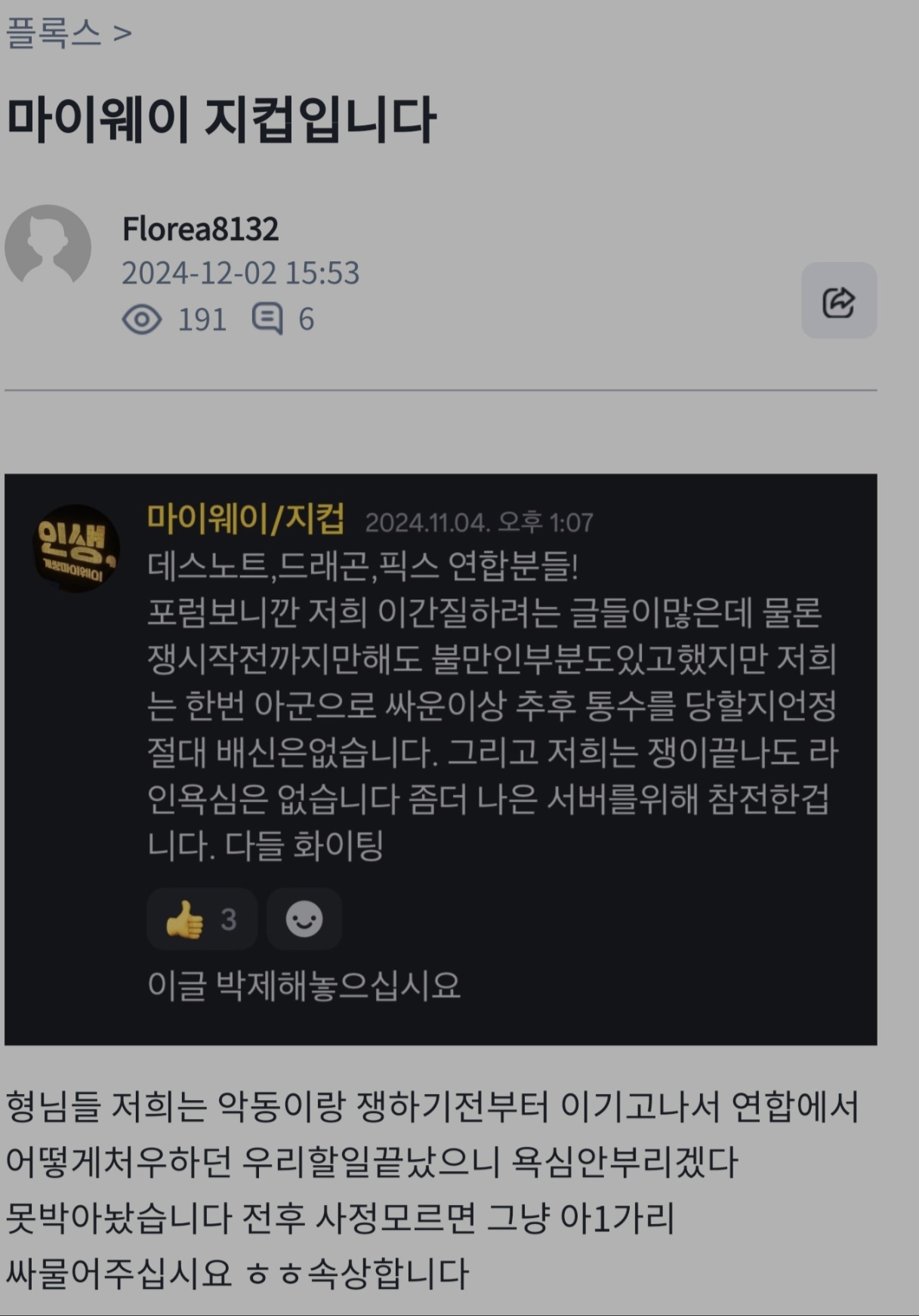Click the post title 마이웨이 지컵입니다
Image resolution: width=919 pixels, height=1316 pixels.
pos(221,119)
